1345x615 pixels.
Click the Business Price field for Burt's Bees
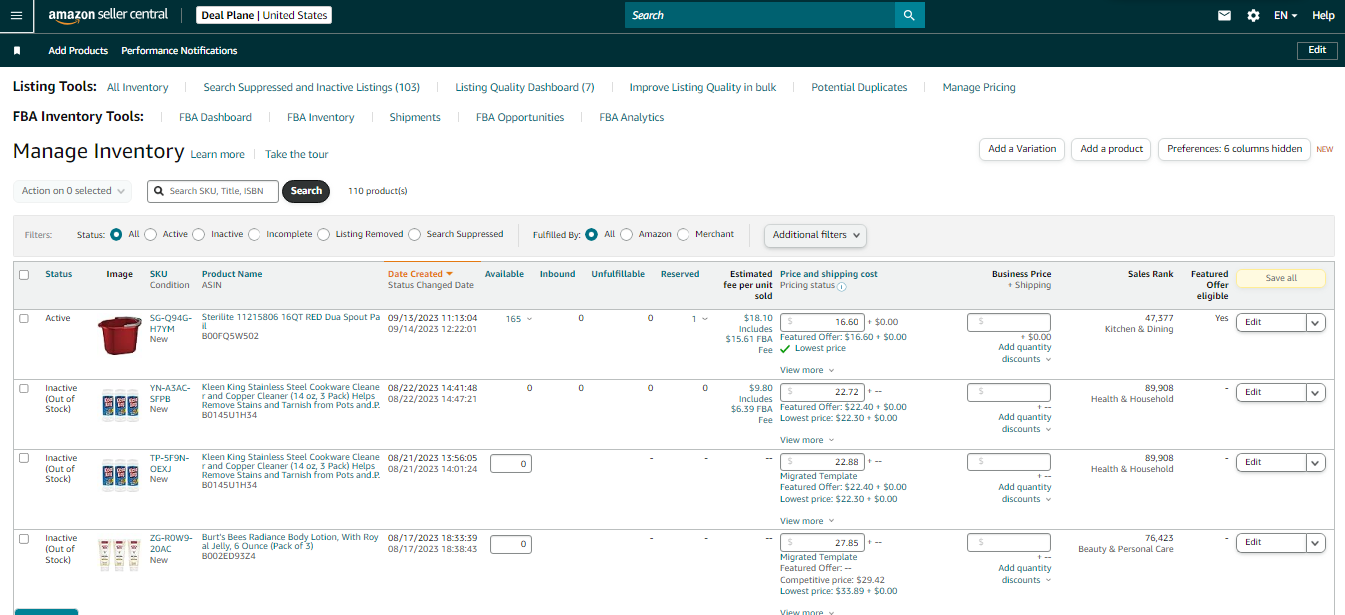coord(1009,542)
